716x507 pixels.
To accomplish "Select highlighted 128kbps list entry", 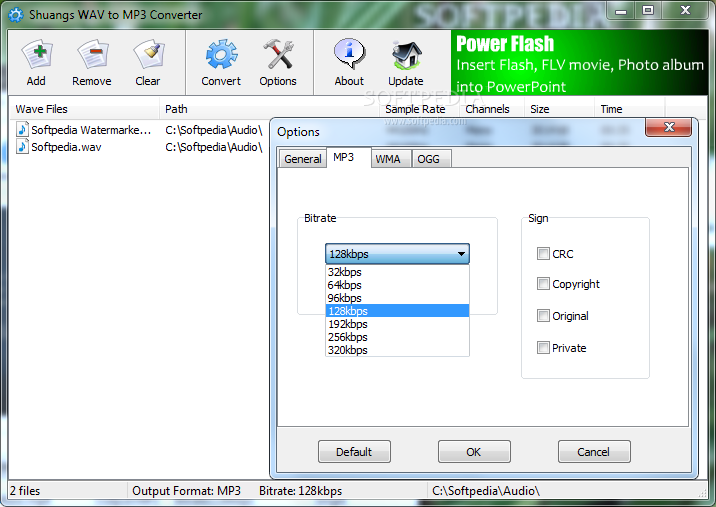I will tap(397, 311).
